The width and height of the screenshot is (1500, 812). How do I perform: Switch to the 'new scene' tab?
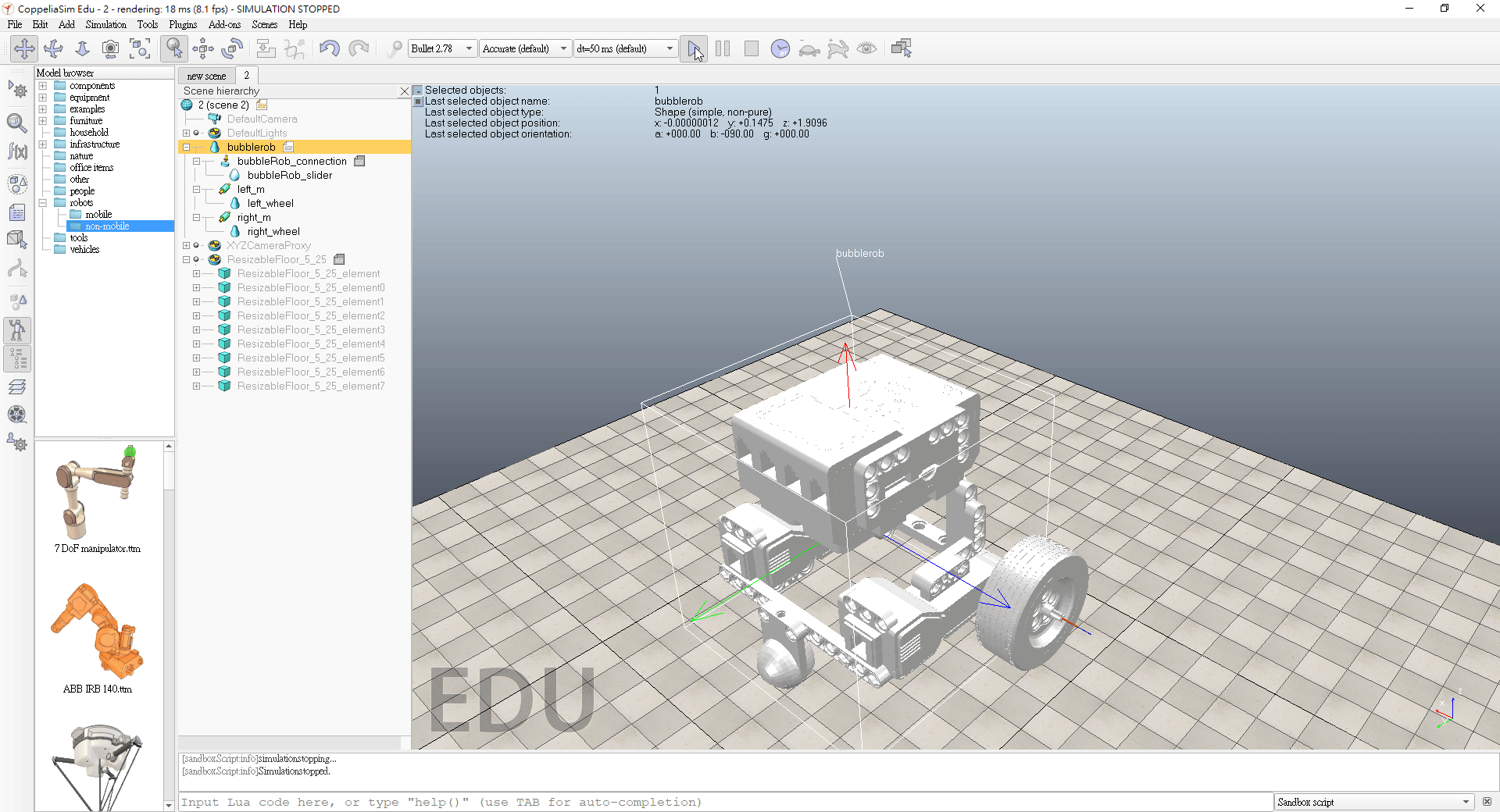click(206, 76)
